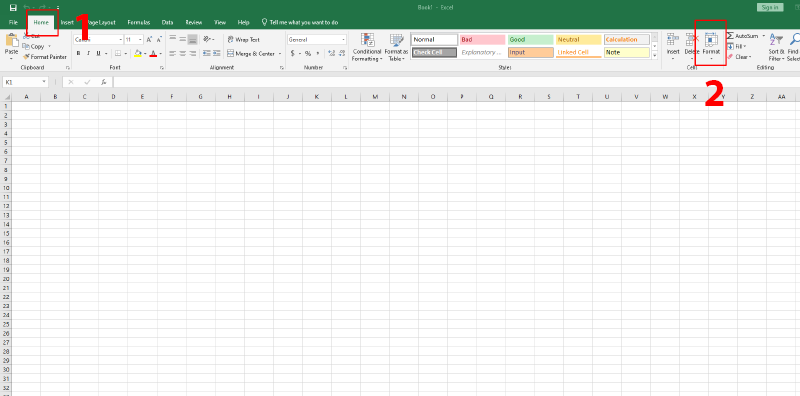Click the Paste clipboard icon
Image resolution: width=800 pixels, height=396 pixels.
[11, 41]
